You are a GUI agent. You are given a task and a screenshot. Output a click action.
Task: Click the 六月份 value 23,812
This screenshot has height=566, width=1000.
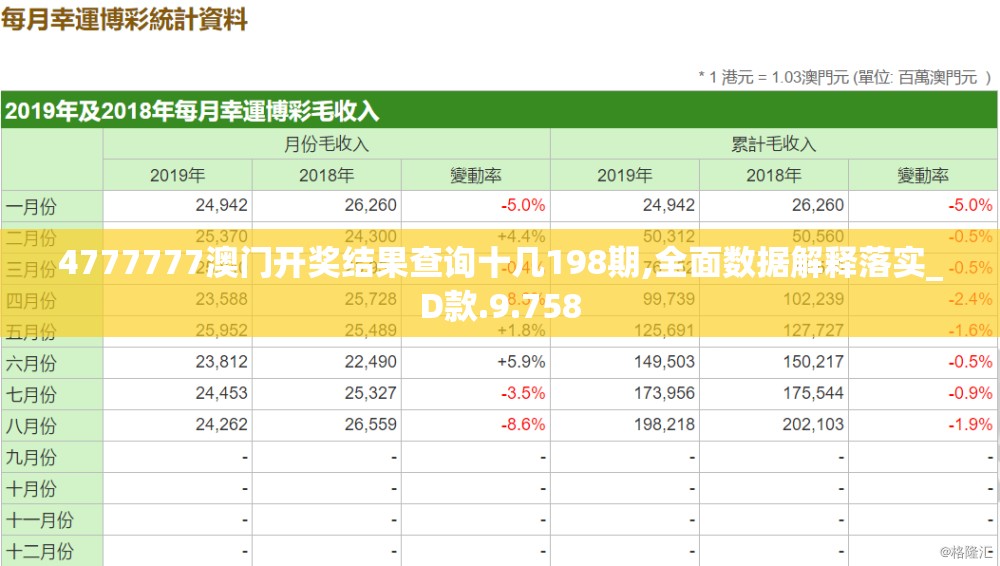coord(221,362)
